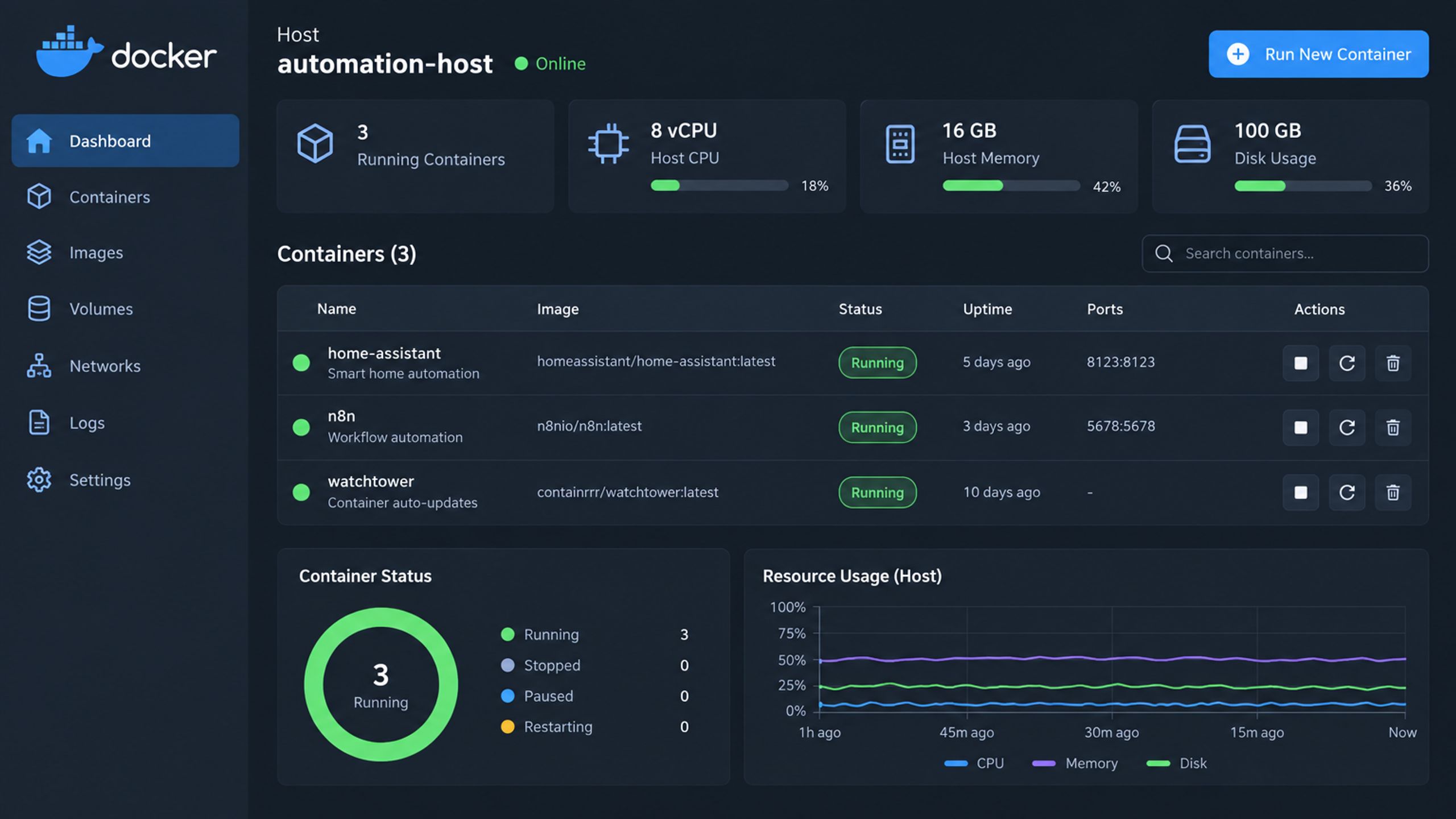Toggle the CPU legend in the chart

click(974, 763)
